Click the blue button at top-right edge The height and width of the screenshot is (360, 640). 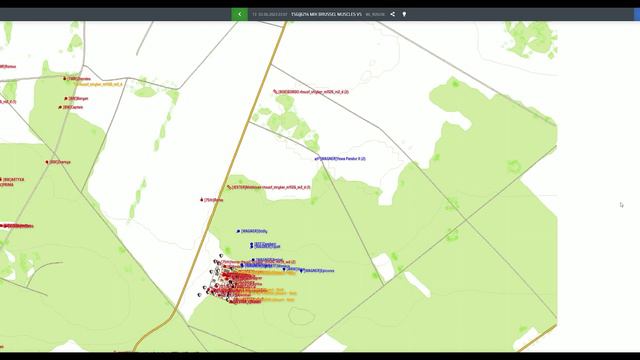tap(637, 14)
